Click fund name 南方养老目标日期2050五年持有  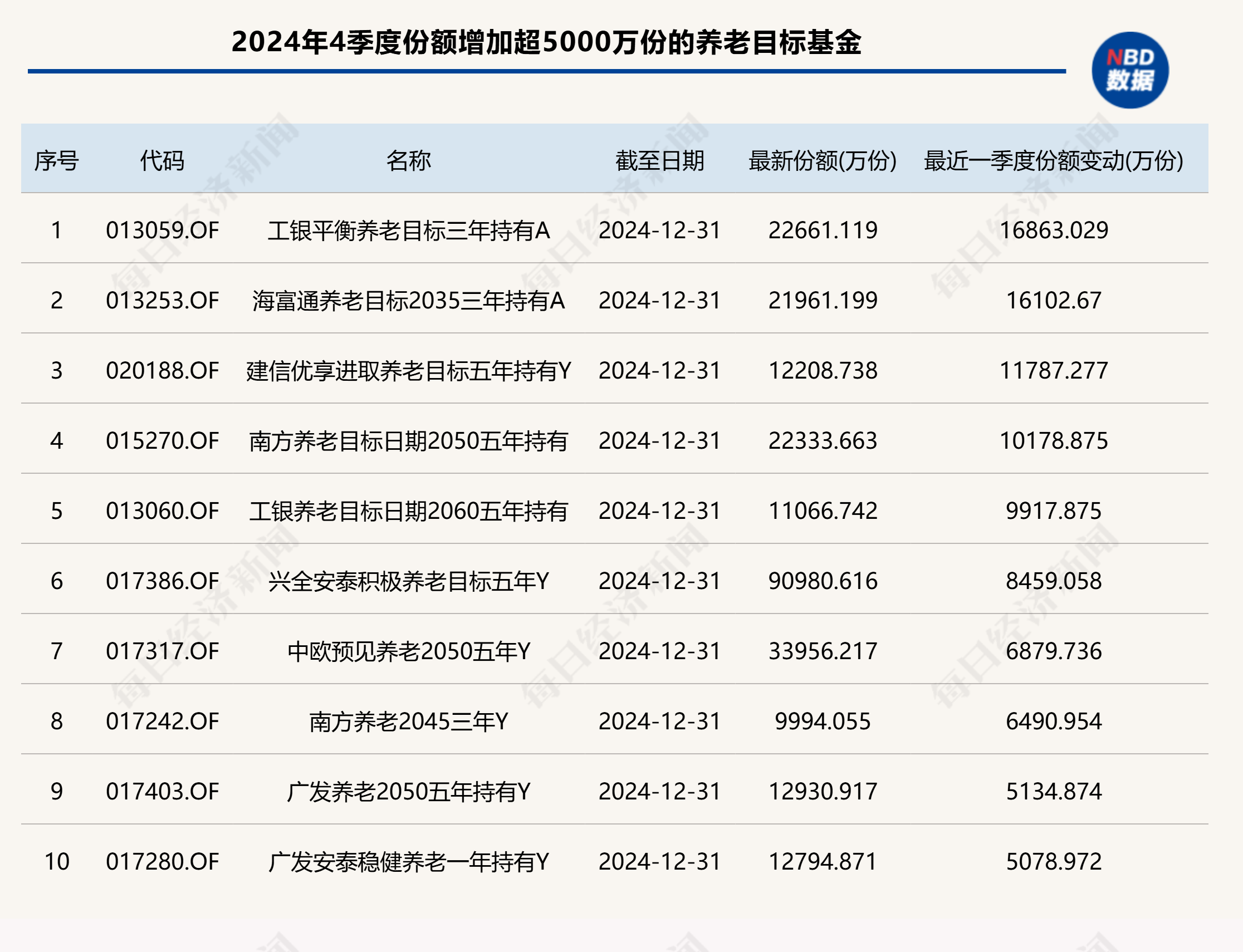click(409, 441)
